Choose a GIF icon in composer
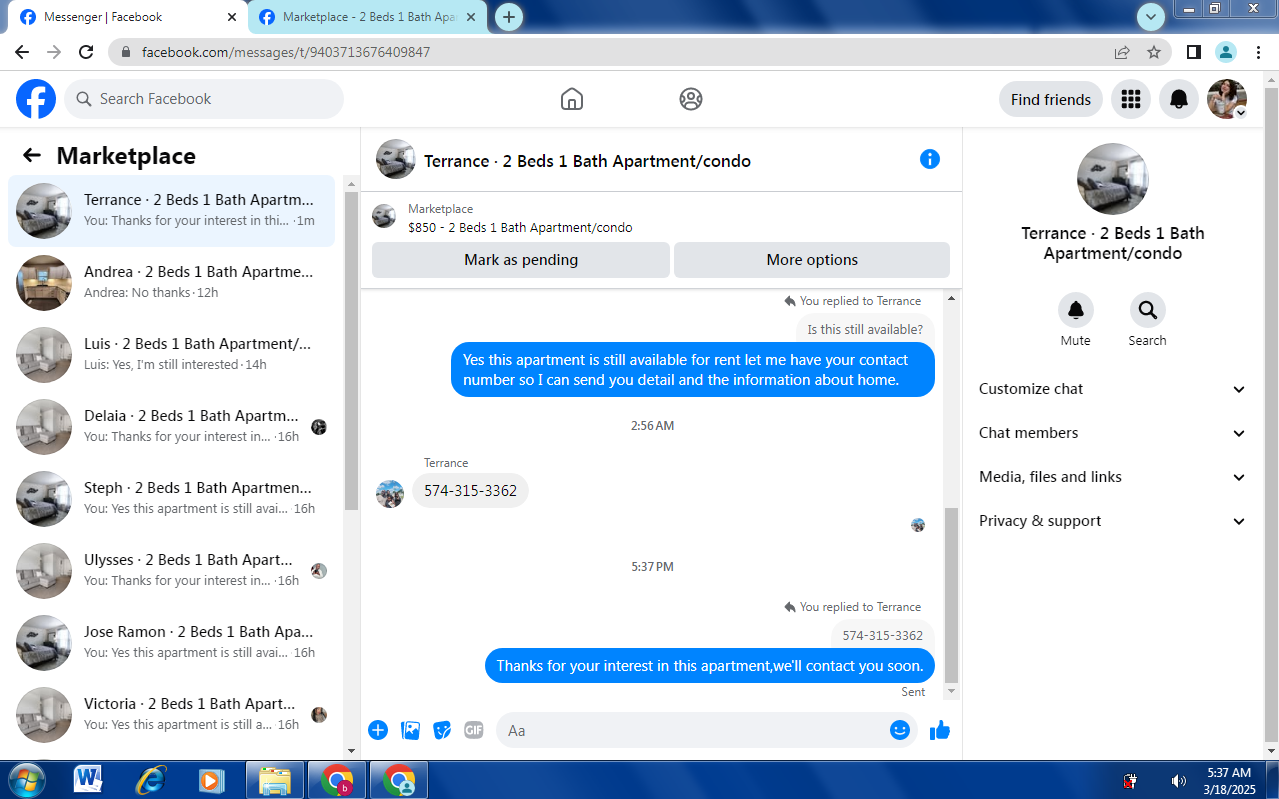The width and height of the screenshot is (1279, 799). click(x=474, y=730)
